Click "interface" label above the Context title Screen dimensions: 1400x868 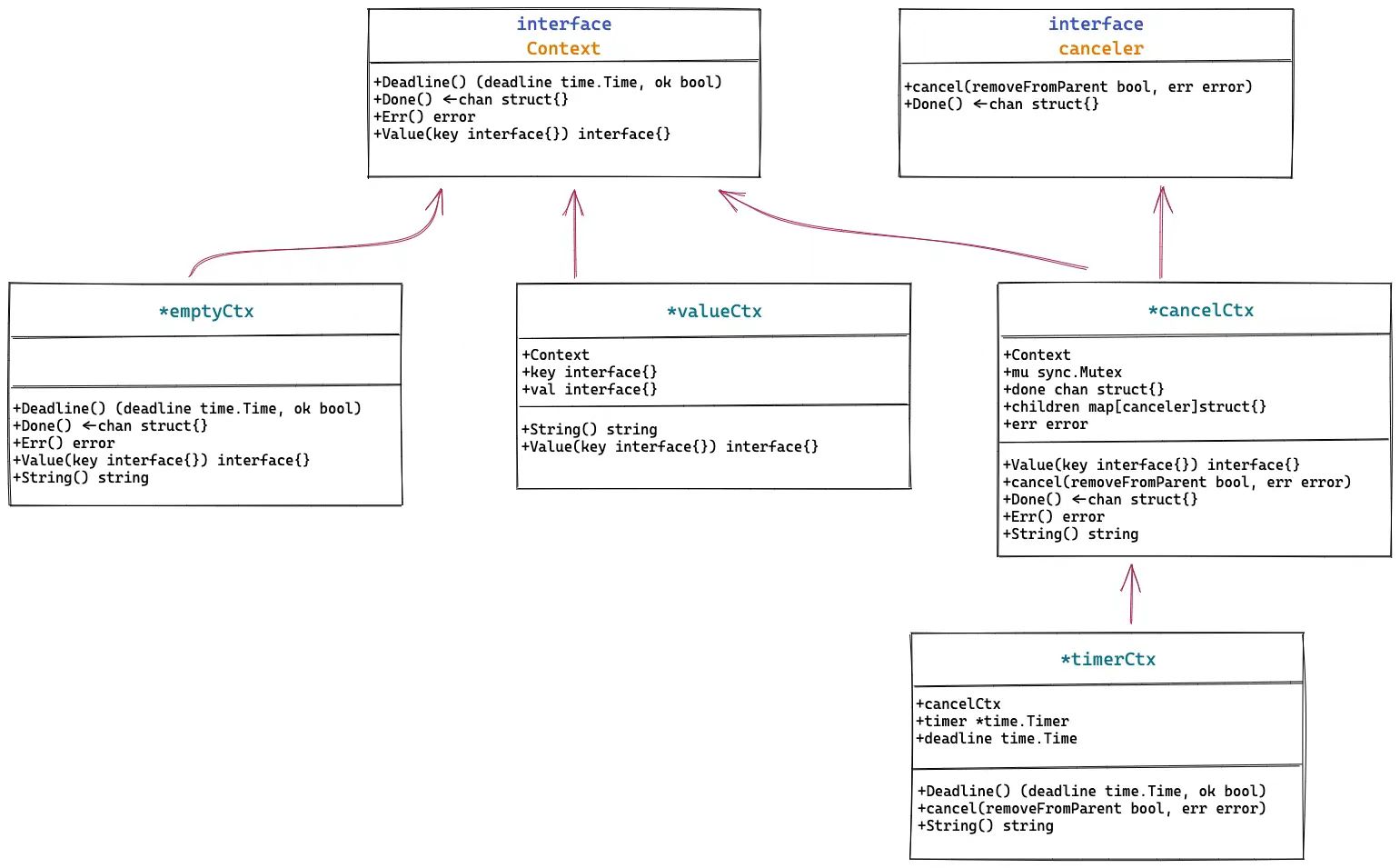(563, 24)
